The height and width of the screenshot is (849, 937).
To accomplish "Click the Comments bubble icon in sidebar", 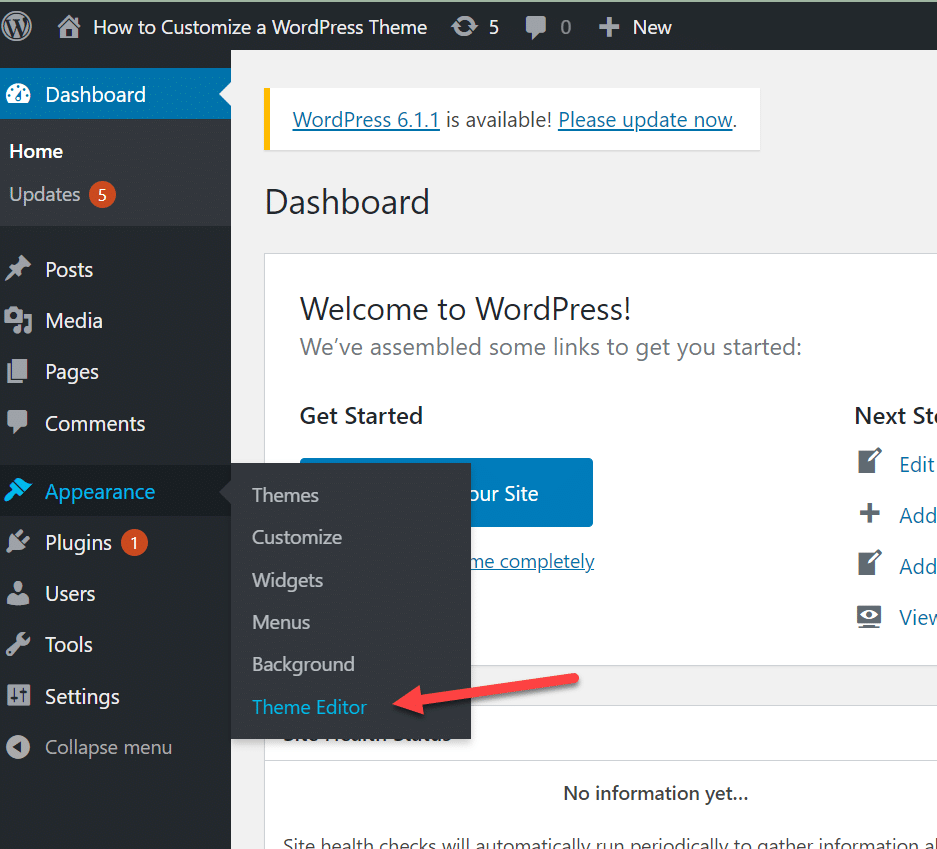I will click(x=17, y=422).
